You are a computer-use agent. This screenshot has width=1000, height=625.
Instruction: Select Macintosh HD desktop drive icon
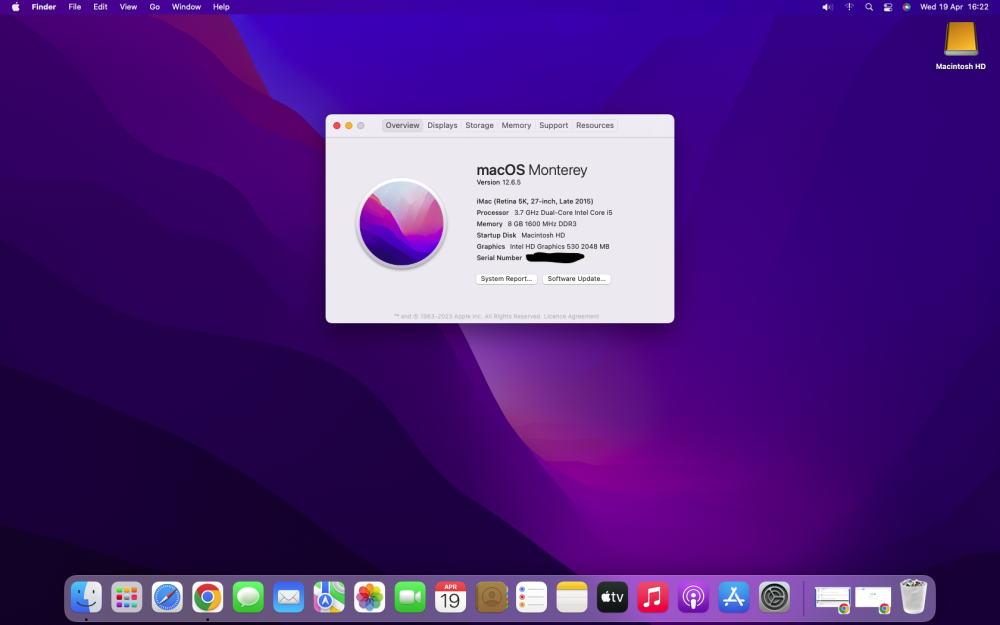point(960,40)
